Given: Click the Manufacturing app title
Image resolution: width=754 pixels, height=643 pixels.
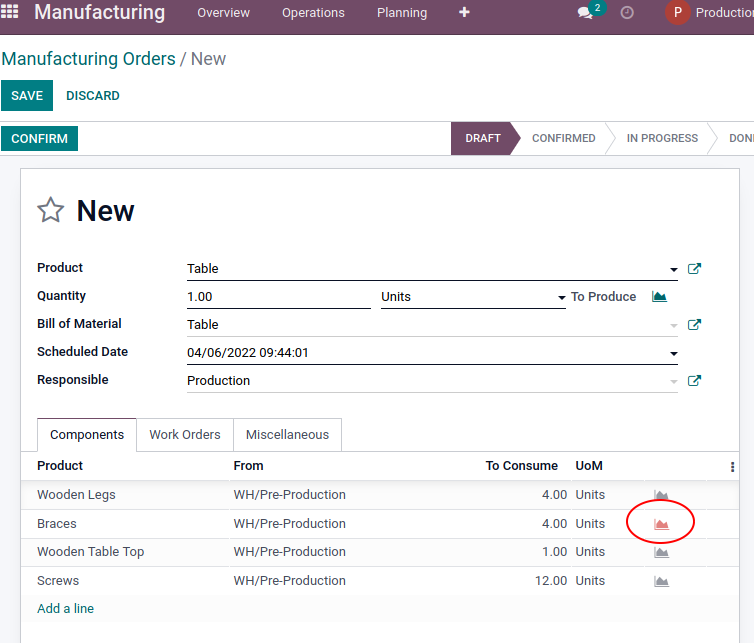Looking at the screenshot, I should coord(100,12).
